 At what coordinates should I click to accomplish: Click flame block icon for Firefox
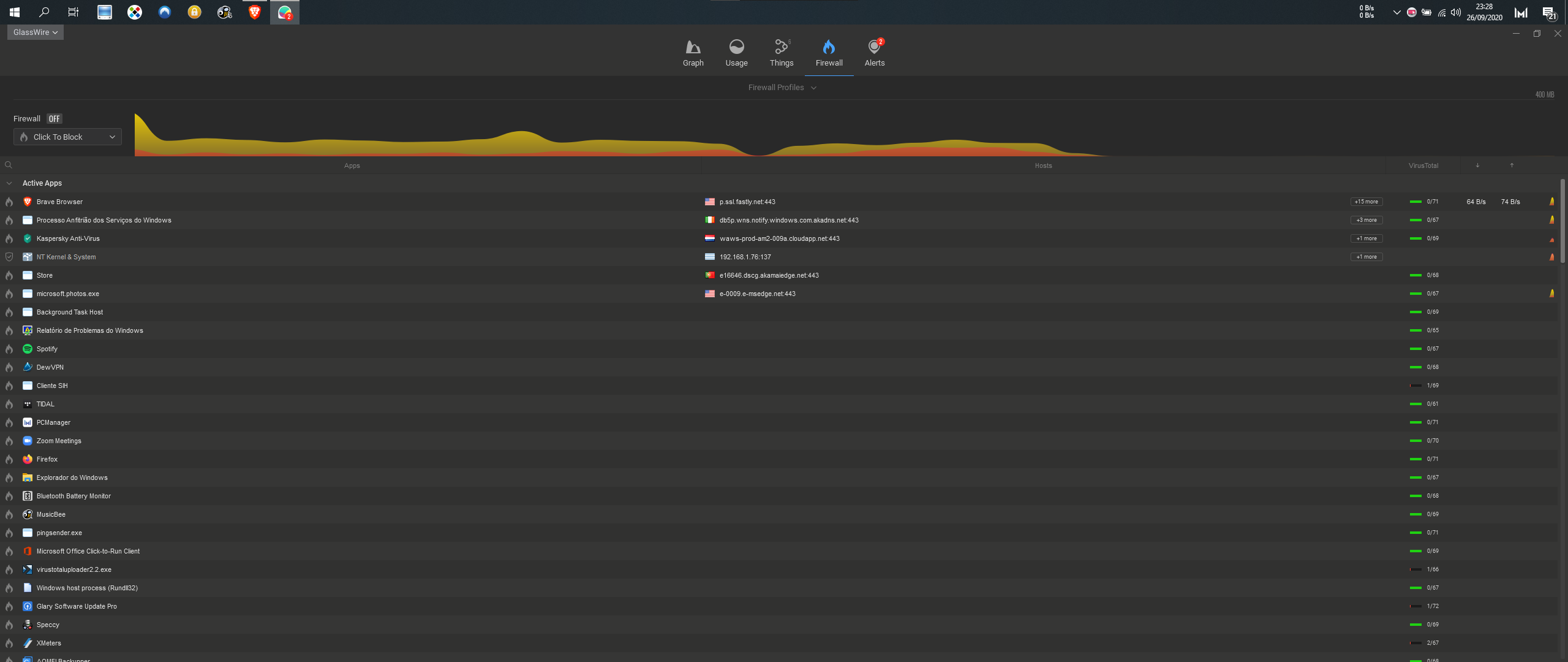click(x=9, y=459)
